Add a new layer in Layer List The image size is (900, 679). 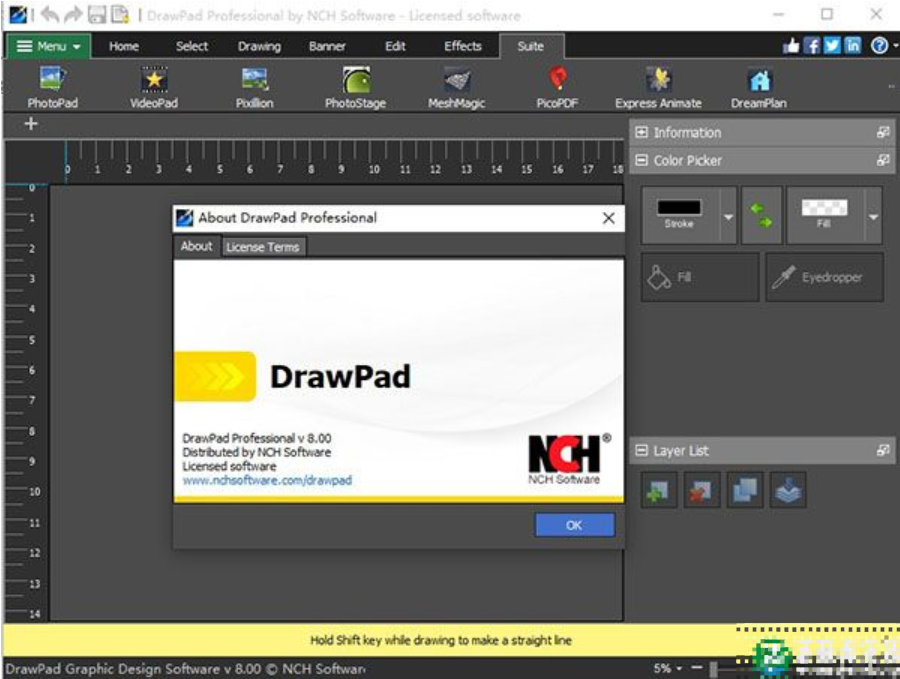pyautogui.click(x=658, y=490)
